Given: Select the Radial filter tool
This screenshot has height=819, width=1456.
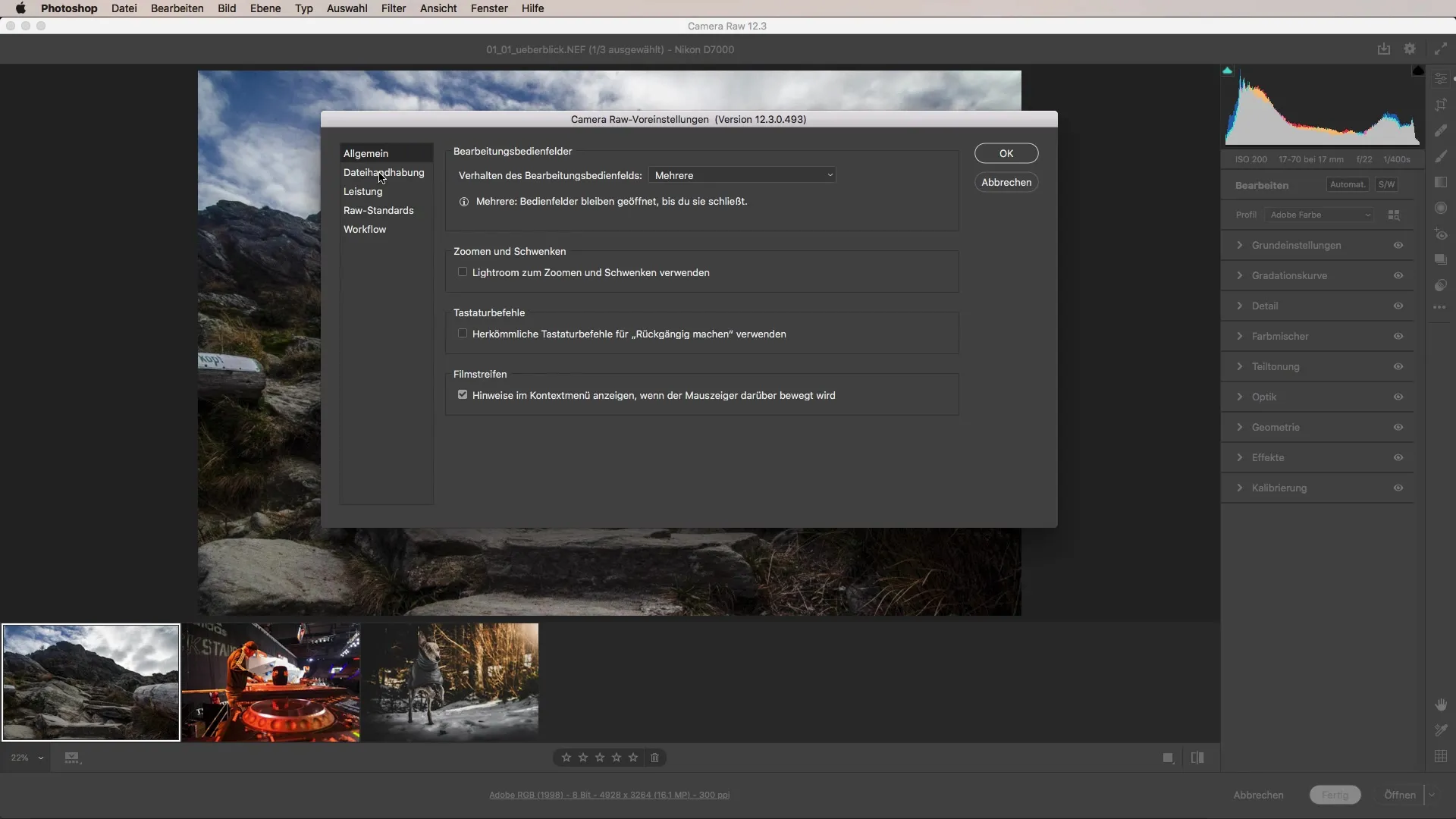Looking at the screenshot, I should pos(1441,208).
